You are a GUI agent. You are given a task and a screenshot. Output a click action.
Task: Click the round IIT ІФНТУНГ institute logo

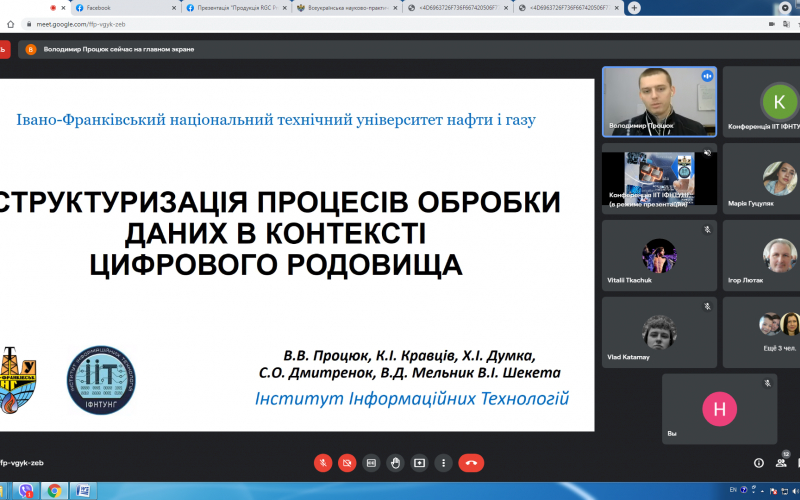(x=101, y=380)
